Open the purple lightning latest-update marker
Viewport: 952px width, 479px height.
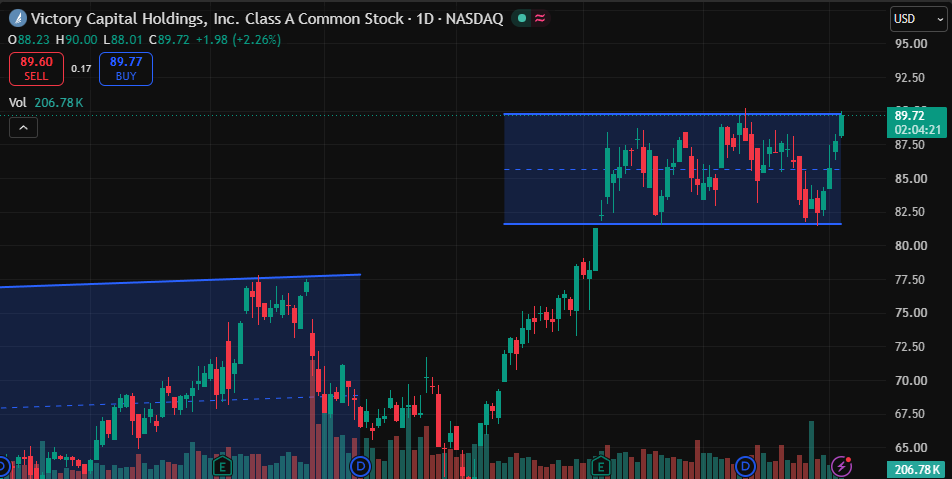click(842, 466)
